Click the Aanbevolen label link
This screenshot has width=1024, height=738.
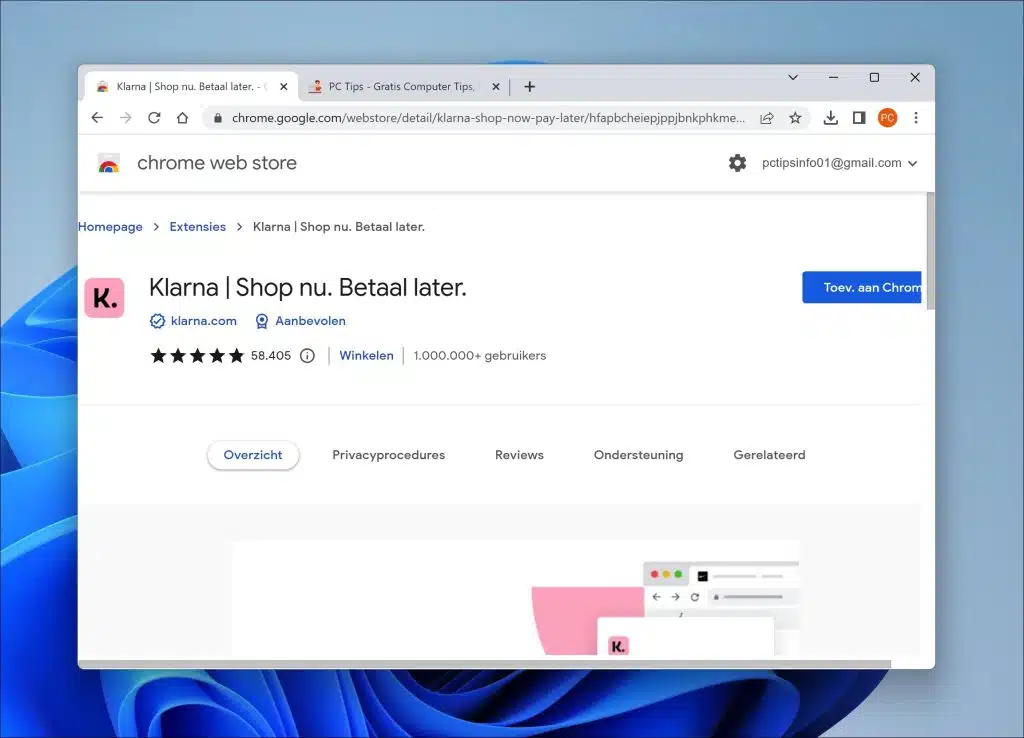click(310, 321)
